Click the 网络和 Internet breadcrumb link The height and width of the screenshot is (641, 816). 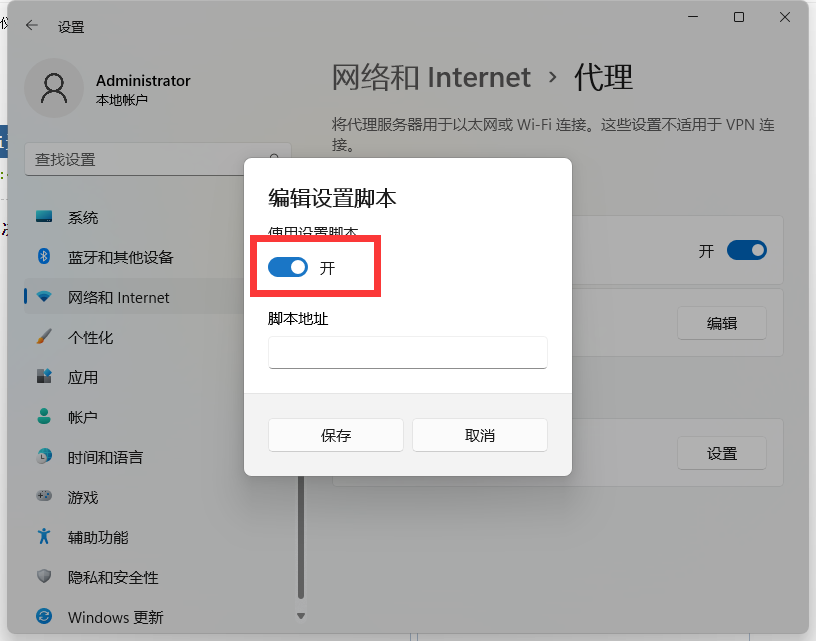[431, 77]
